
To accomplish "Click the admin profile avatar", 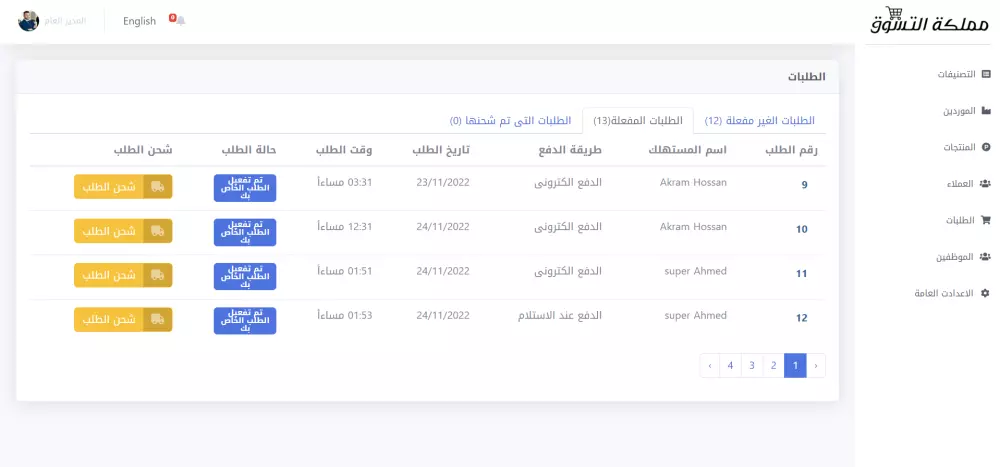I will (29, 21).
